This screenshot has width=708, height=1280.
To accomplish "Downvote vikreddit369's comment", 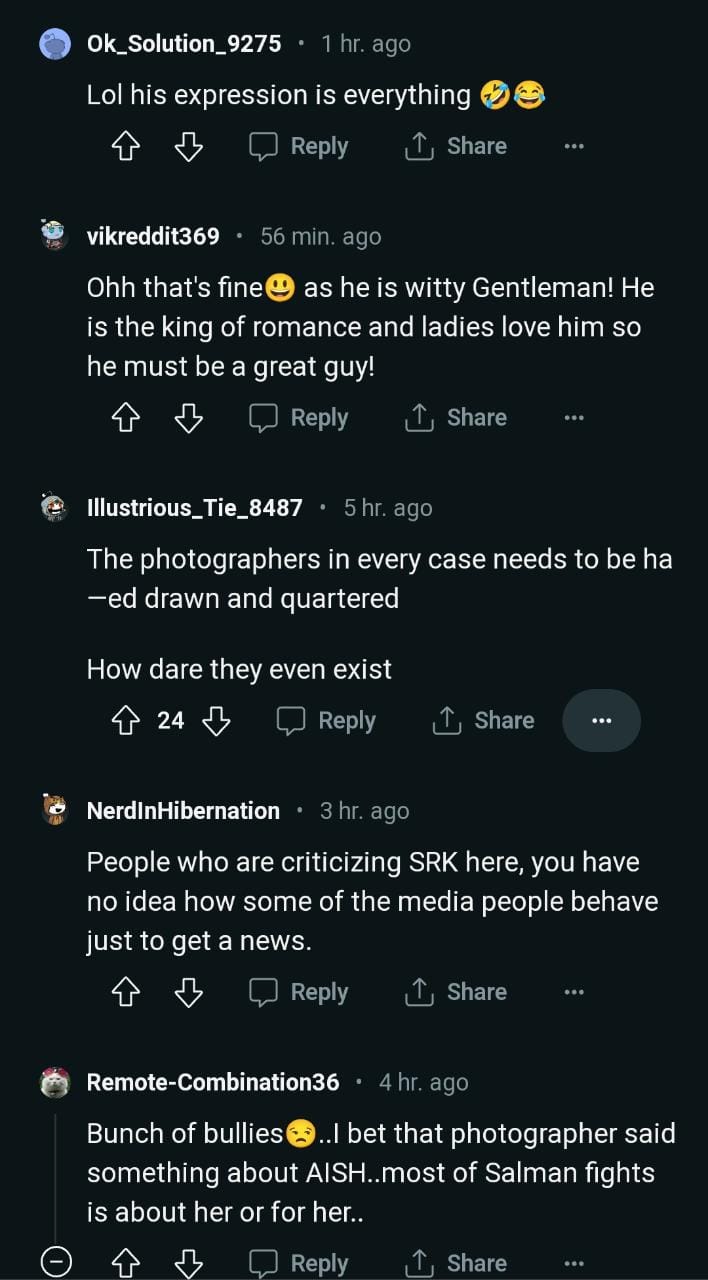I will point(188,419).
